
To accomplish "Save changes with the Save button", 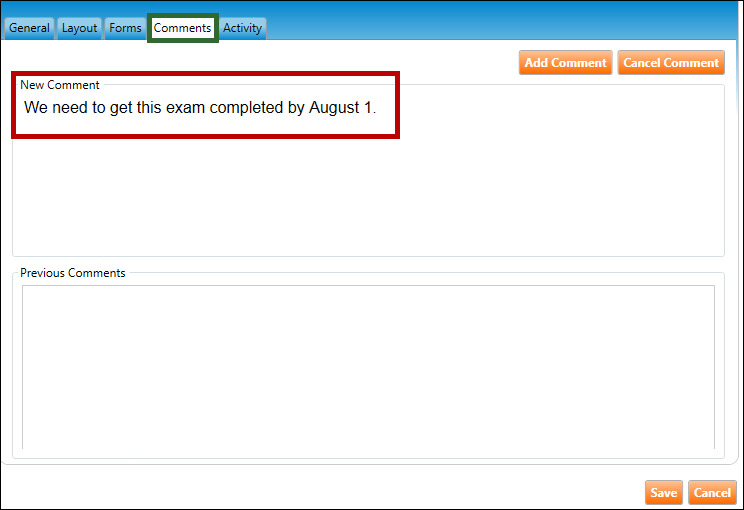I will 663,492.
